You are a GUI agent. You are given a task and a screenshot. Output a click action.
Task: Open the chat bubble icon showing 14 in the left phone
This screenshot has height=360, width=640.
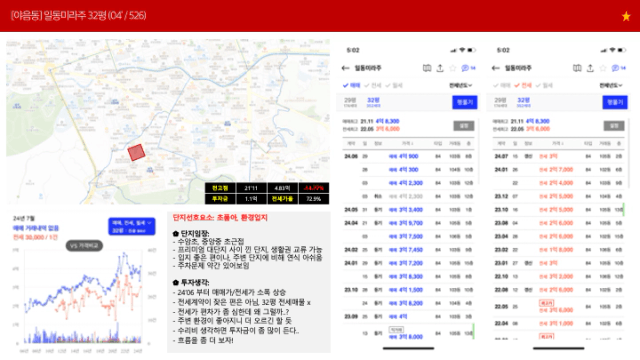coord(468,68)
